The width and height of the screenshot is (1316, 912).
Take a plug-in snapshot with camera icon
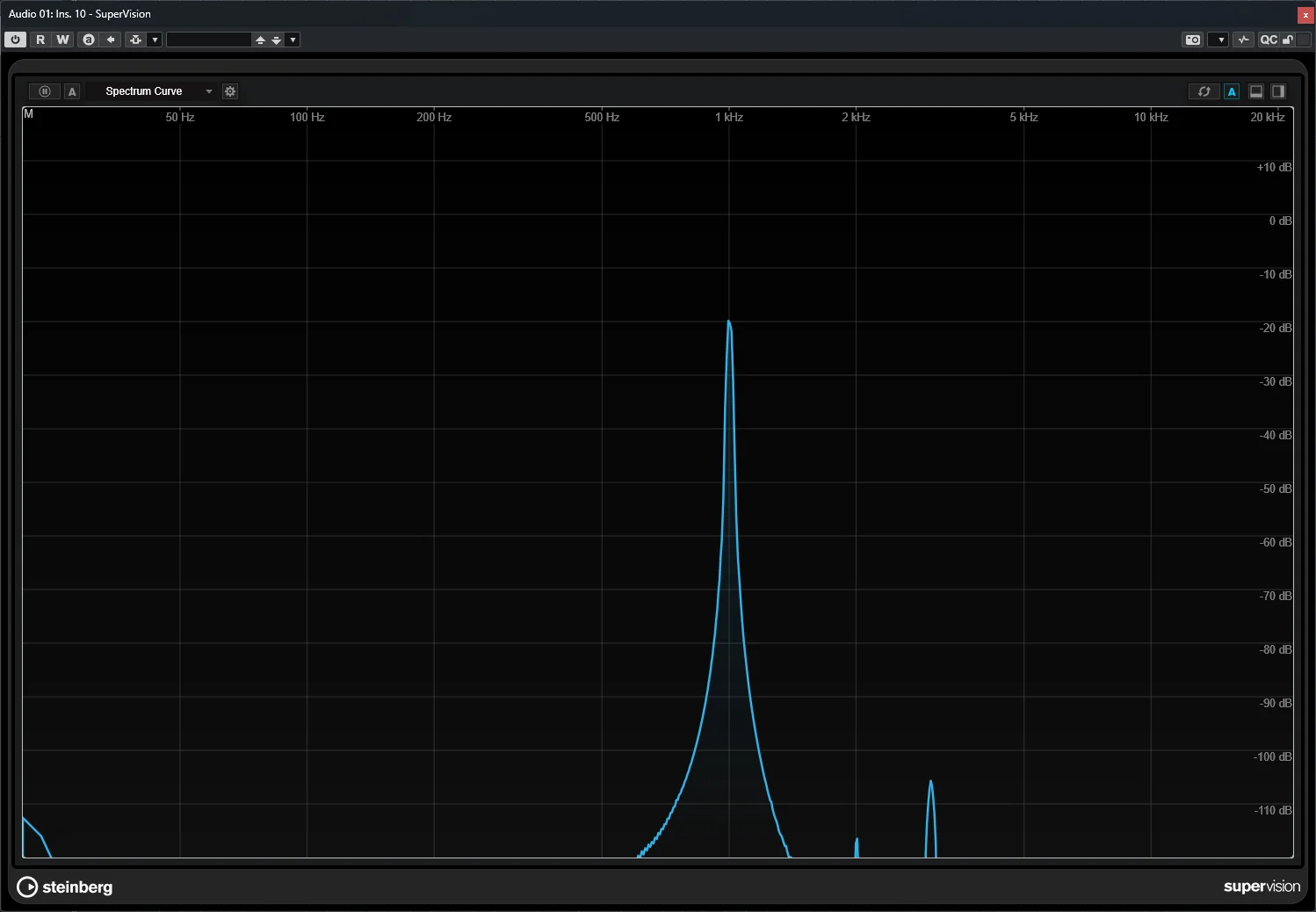(x=1192, y=40)
